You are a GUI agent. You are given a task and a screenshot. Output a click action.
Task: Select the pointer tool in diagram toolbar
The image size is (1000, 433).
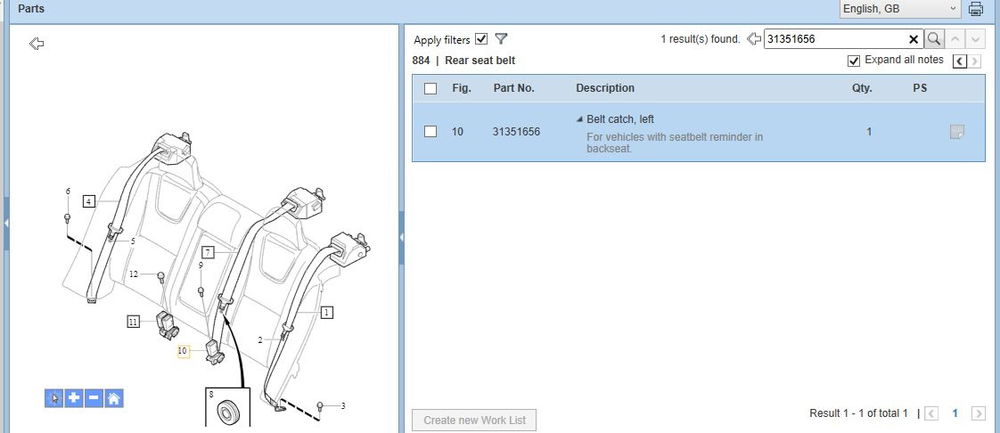pos(54,398)
